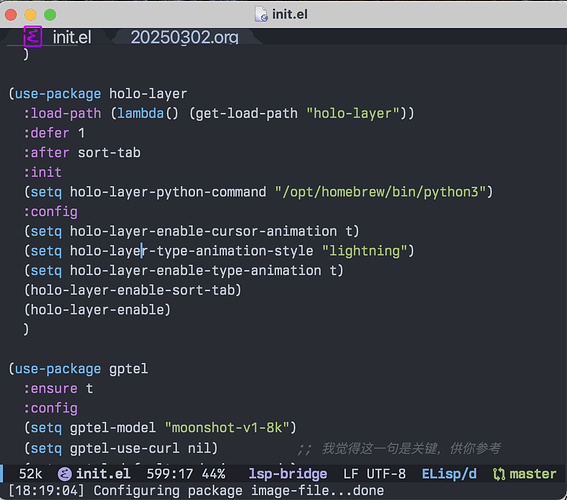The height and width of the screenshot is (500, 567).
Task: Place cursor on gptel-model line
Action: pyautogui.click(x=160, y=428)
